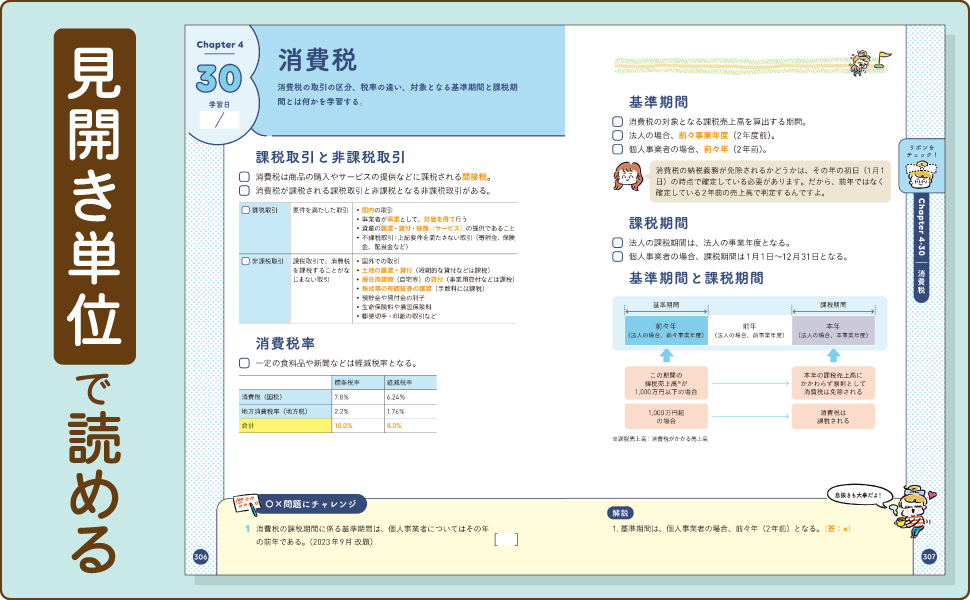Tick the checkbox for 消費税は商品の購入やサービスの提供 line
This screenshot has width=970, height=600.
(x=244, y=177)
